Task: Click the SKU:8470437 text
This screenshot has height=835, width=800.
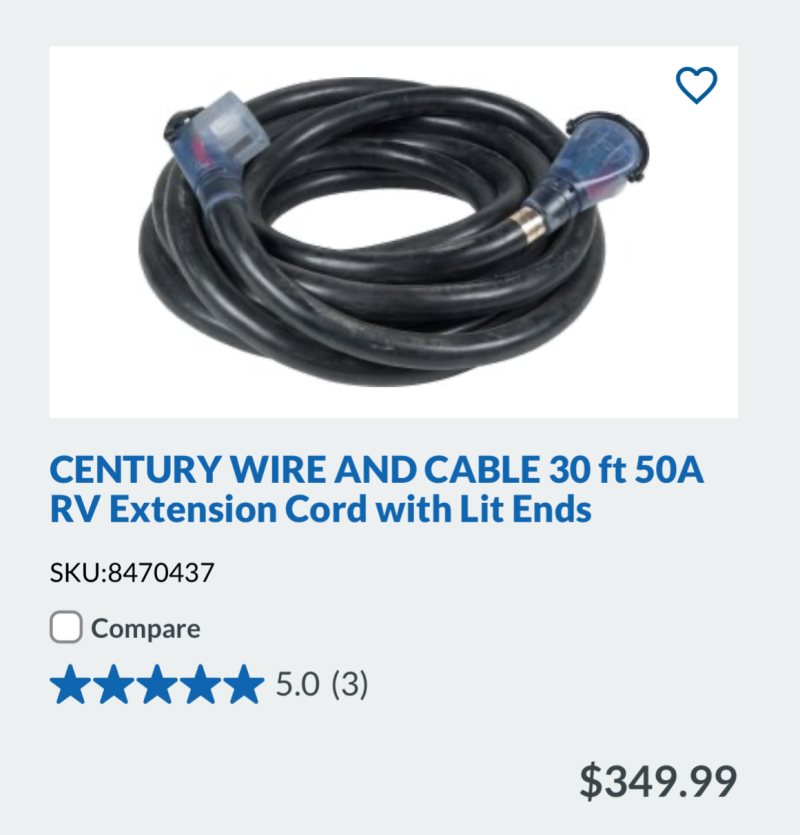Action: pyautogui.click(x=132, y=573)
